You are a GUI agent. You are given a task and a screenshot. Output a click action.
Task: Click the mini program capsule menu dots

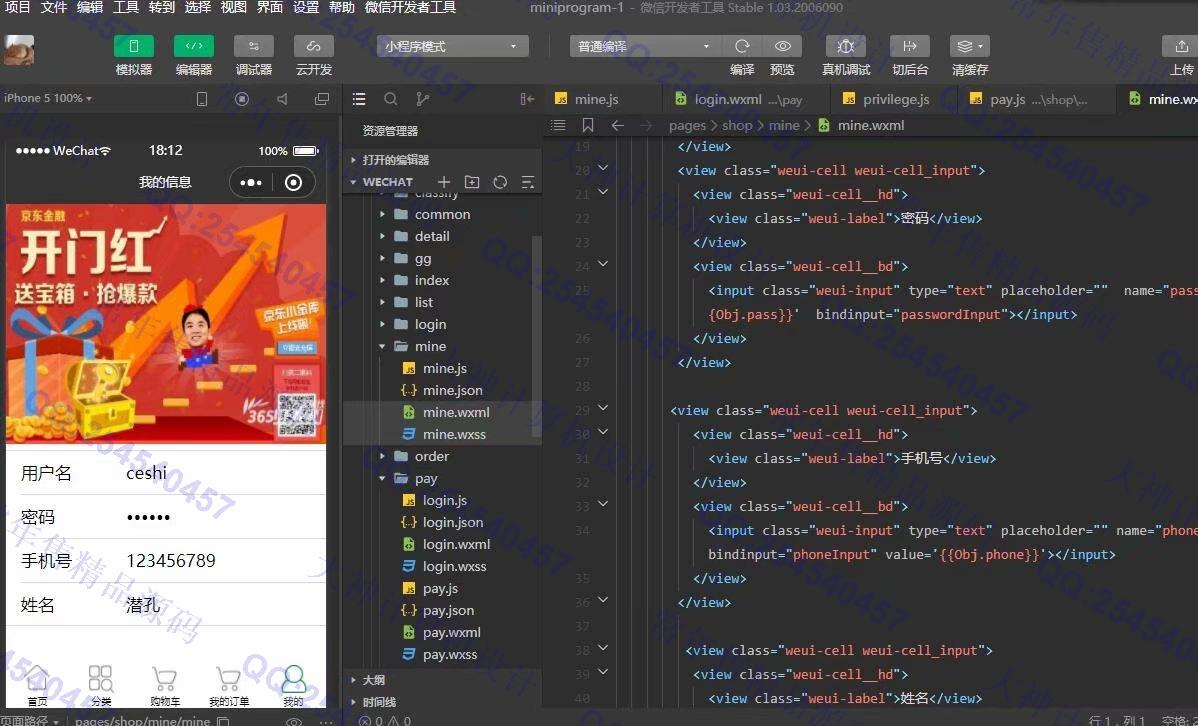251,183
